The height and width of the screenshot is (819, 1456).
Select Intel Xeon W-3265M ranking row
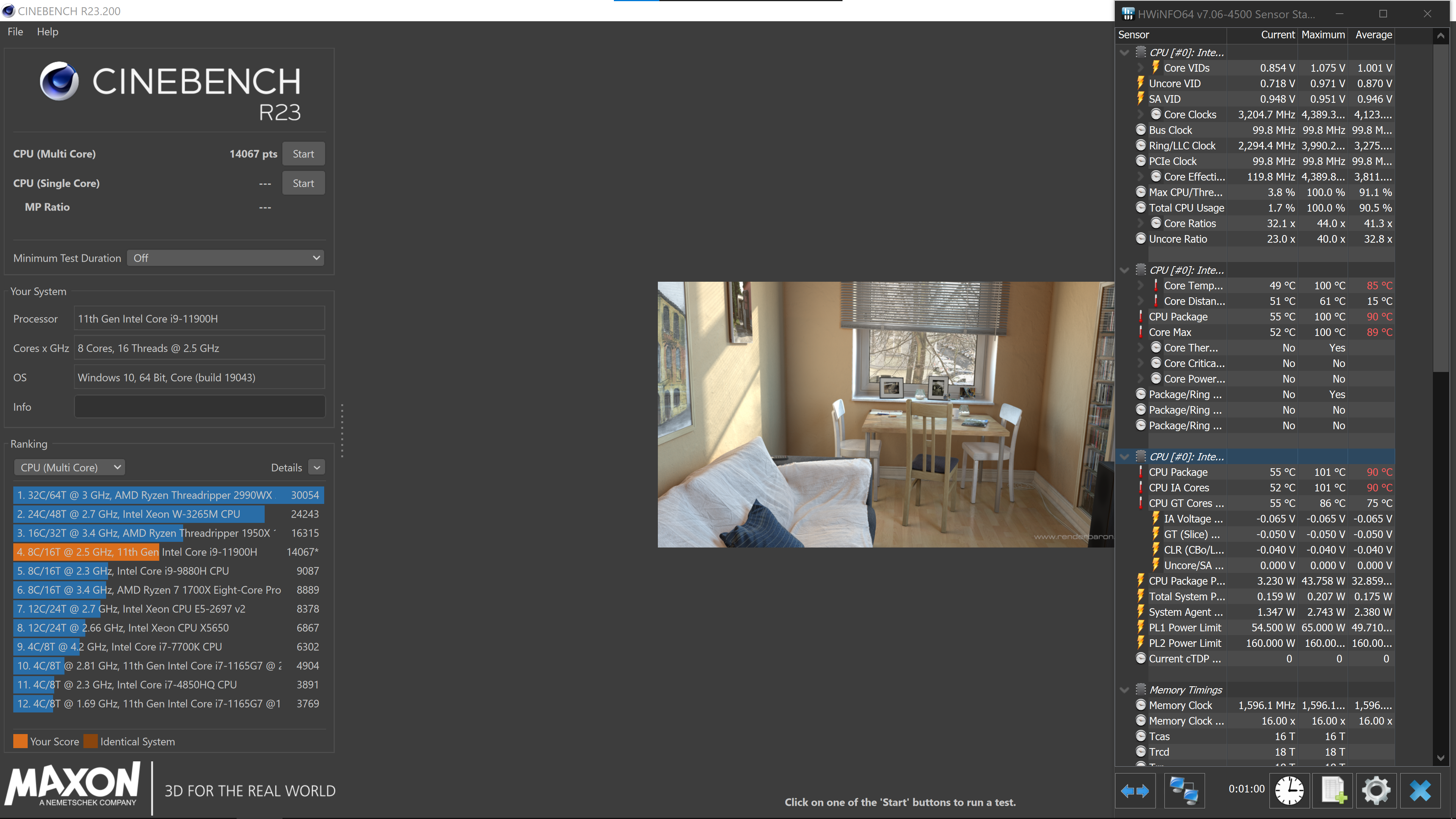tap(168, 515)
